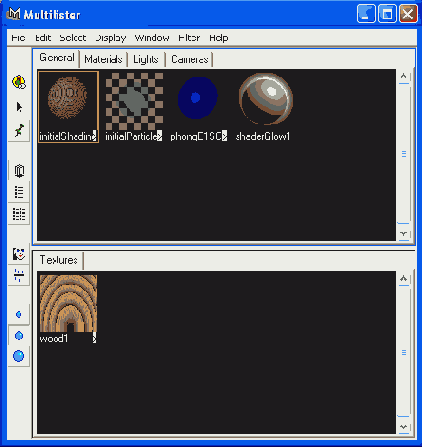Viewport: 422px width, 447px height.
Task: Click the clown face icon in sidebar
Action: coord(19,254)
